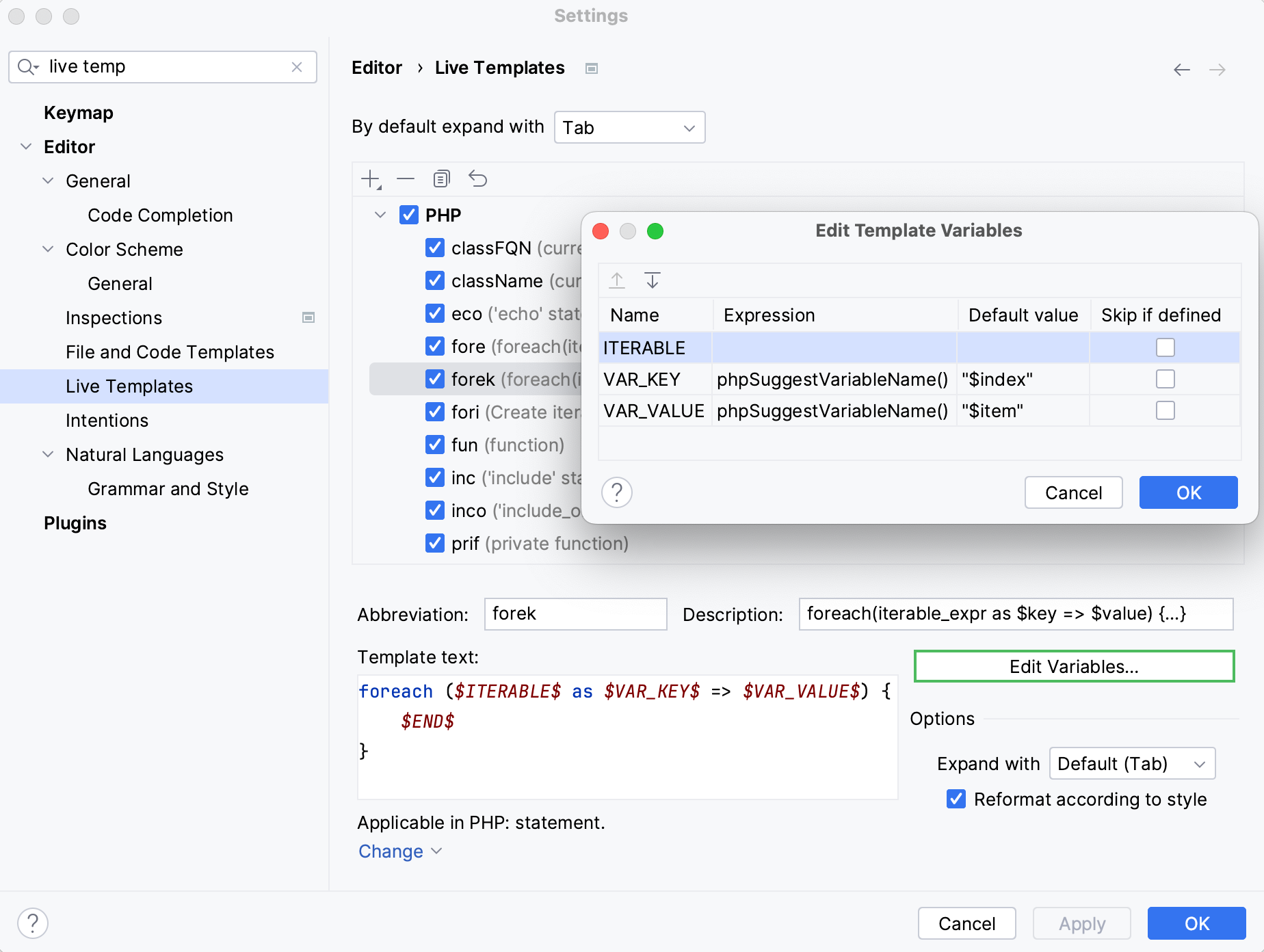
Task: Select Keymap in the settings sidebar
Action: [78, 112]
